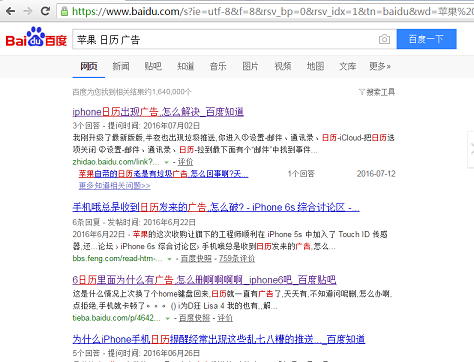Select the 地图 tab

[315, 66]
